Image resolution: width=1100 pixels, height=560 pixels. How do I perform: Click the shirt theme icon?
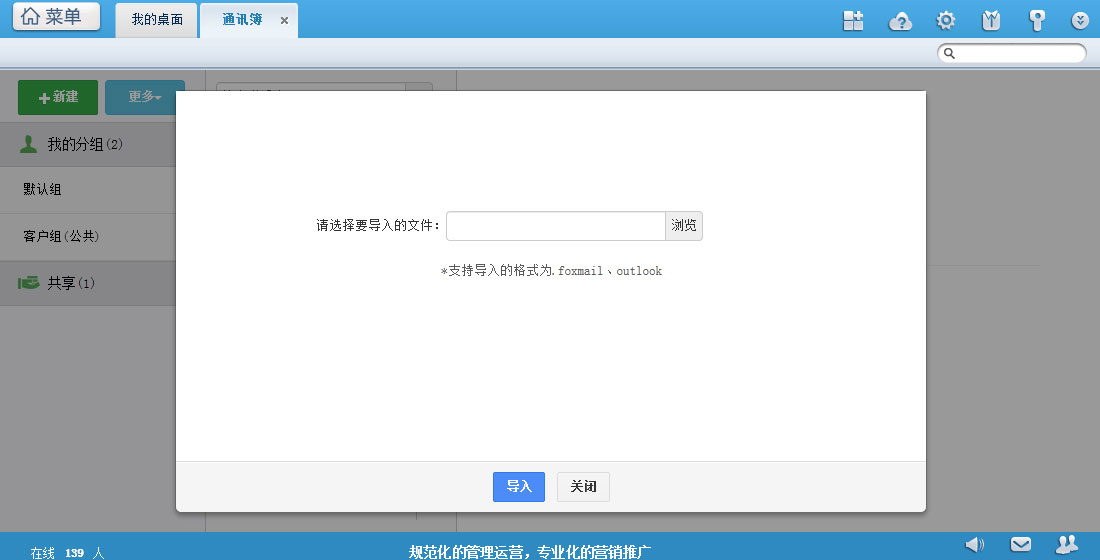tap(991, 20)
